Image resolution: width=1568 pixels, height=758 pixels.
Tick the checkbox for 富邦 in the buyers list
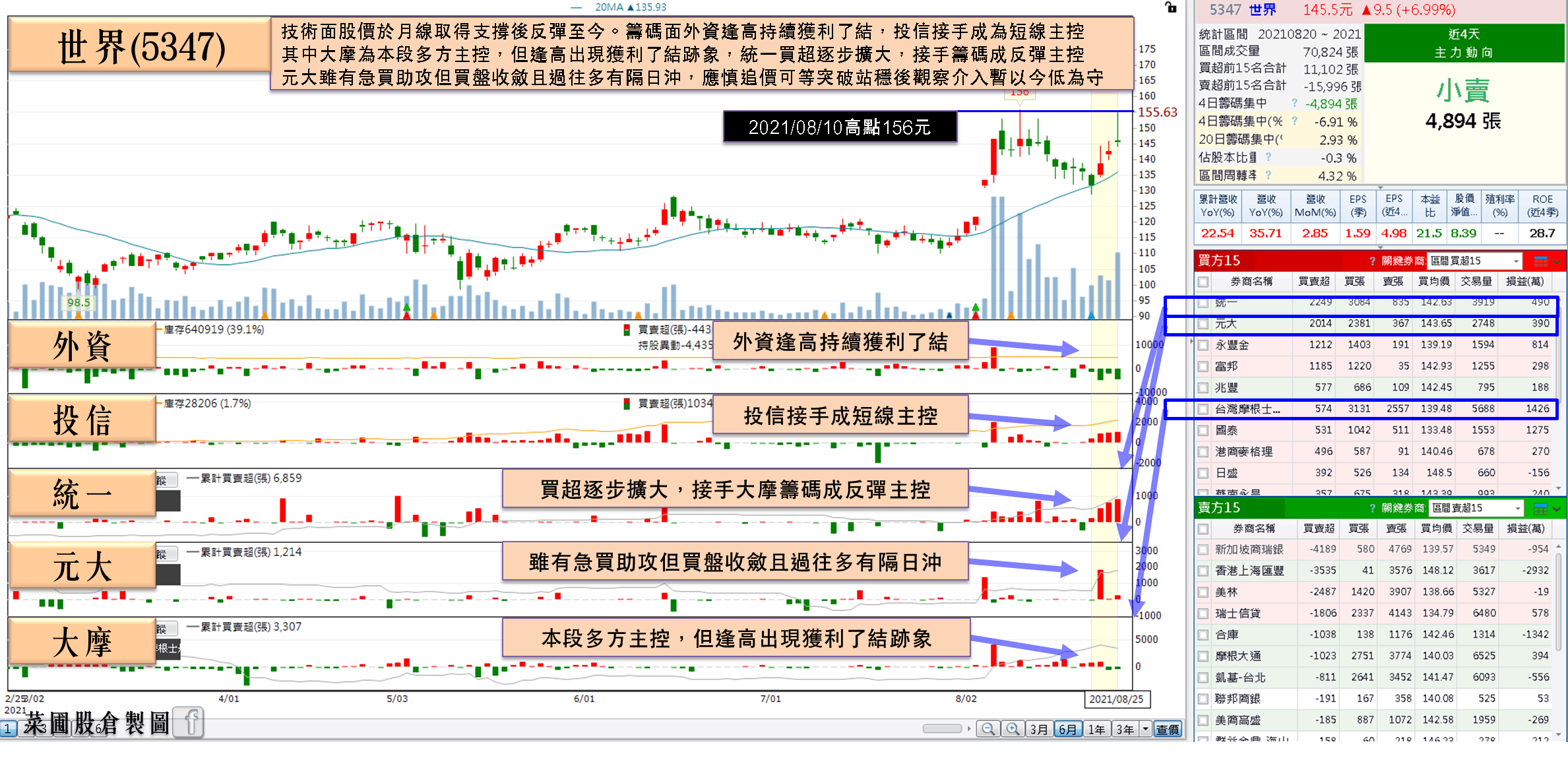click(x=1203, y=367)
